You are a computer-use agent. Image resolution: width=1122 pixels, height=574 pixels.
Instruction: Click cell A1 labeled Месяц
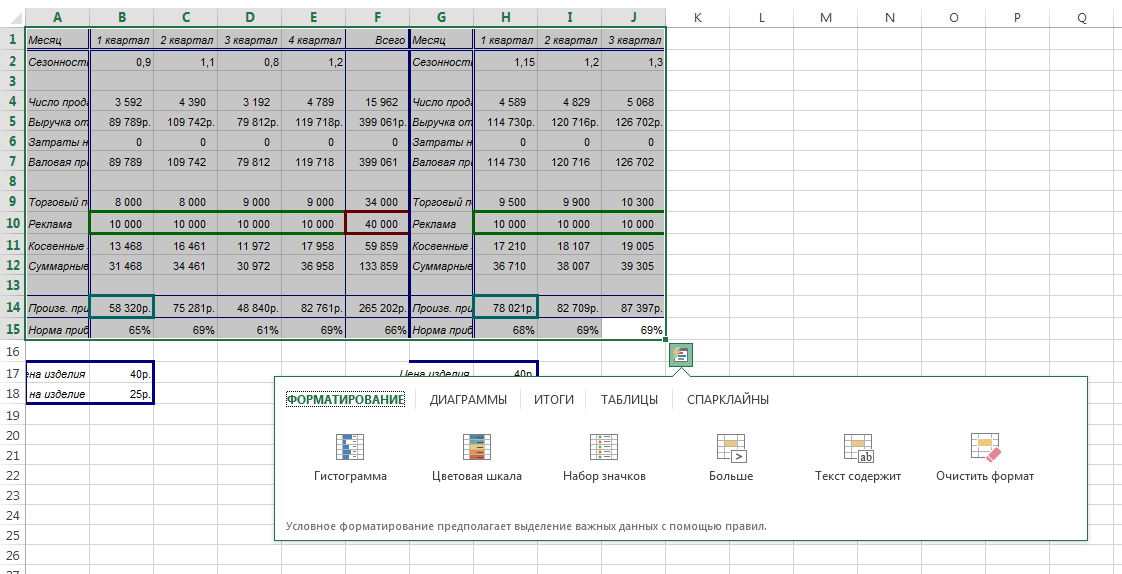pos(58,39)
